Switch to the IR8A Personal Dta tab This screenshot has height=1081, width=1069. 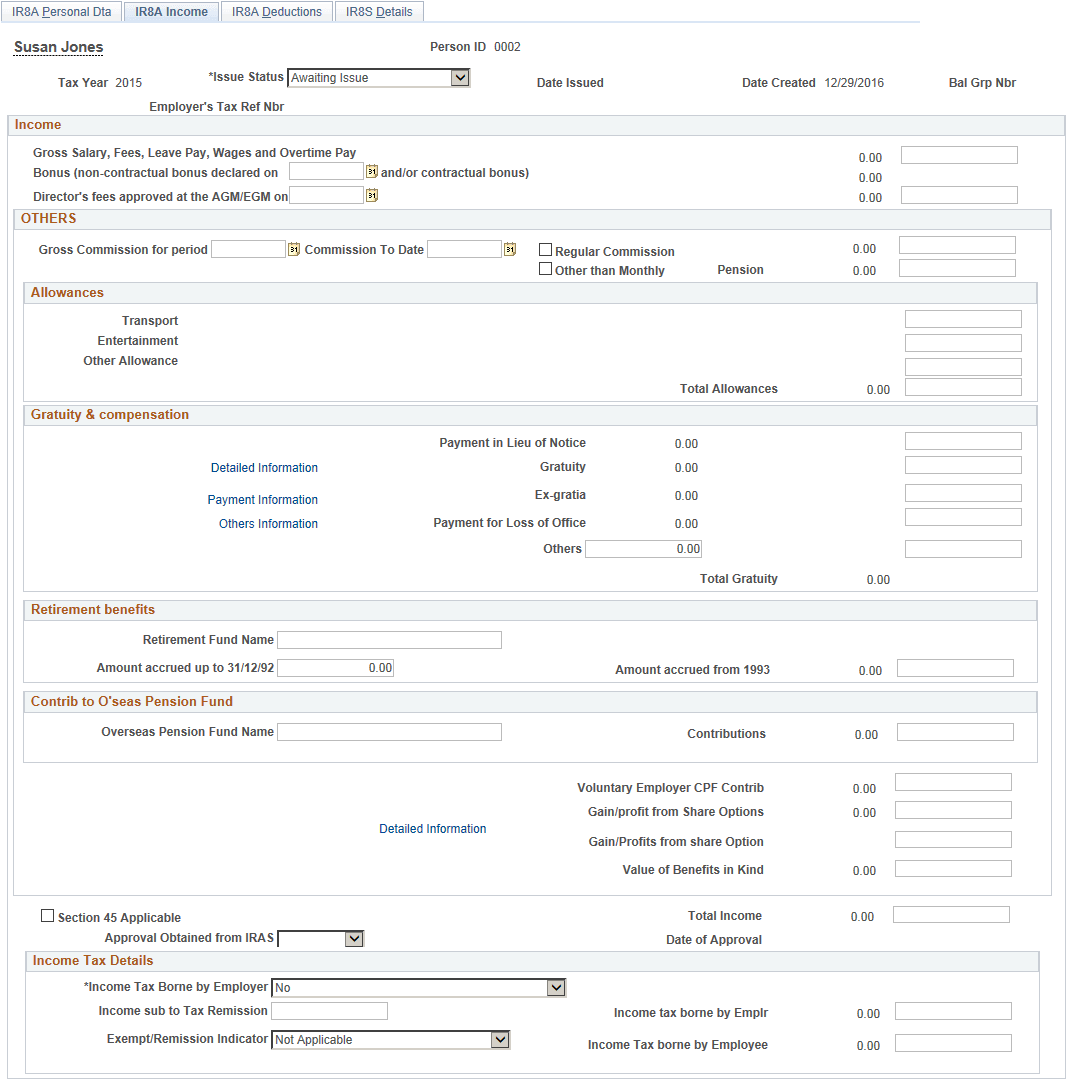(61, 11)
